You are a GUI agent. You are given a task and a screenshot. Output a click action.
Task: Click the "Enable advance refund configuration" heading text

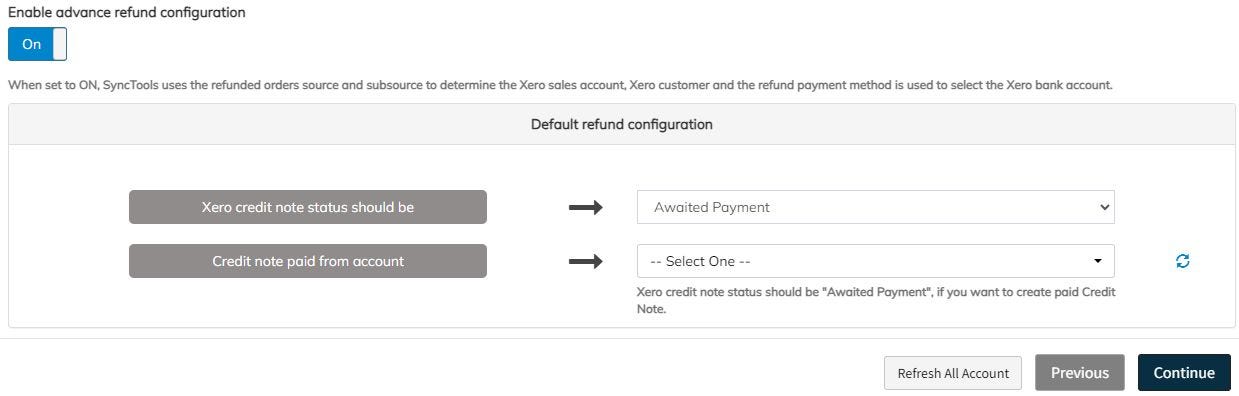click(127, 13)
